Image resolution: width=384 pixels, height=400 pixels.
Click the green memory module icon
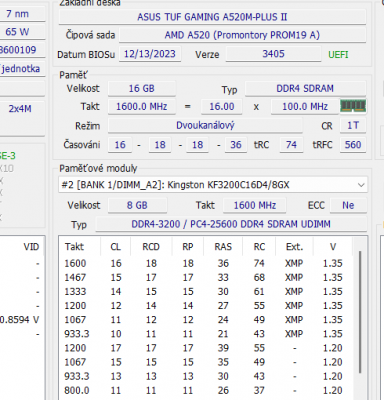pyautogui.click(x=353, y=106)
